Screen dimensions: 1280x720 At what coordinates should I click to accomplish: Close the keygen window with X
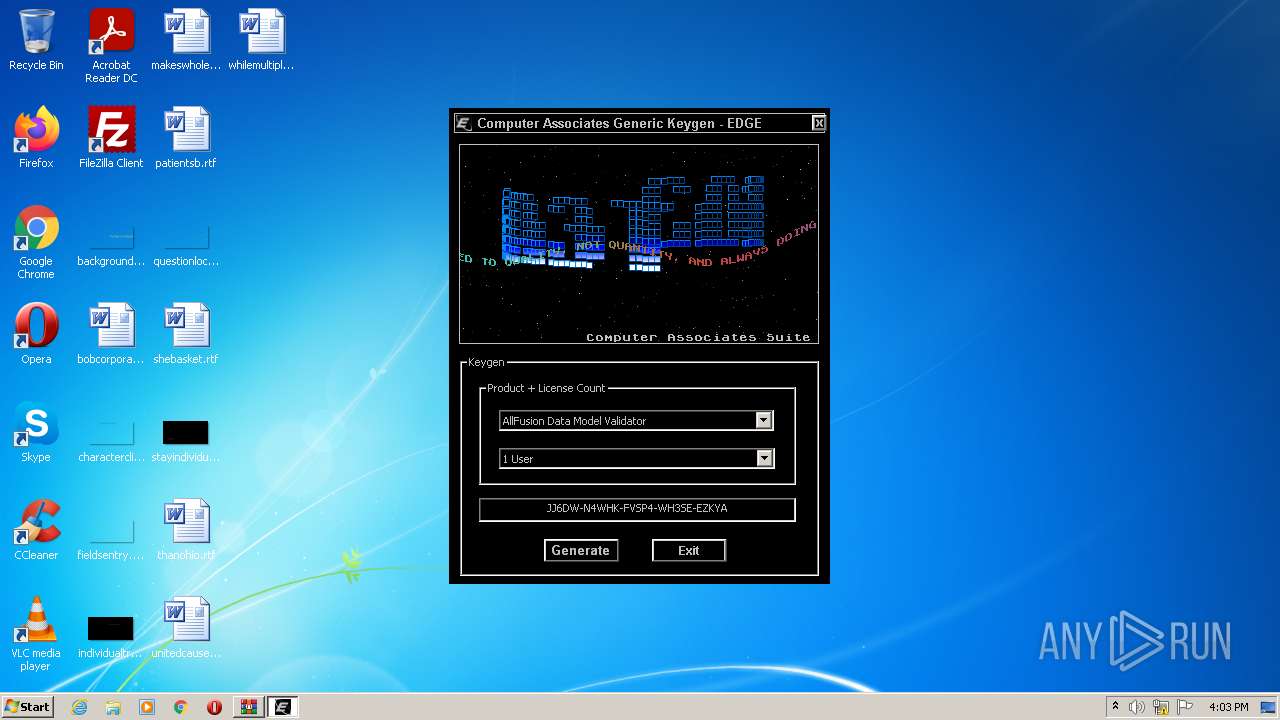coord(818,123)
